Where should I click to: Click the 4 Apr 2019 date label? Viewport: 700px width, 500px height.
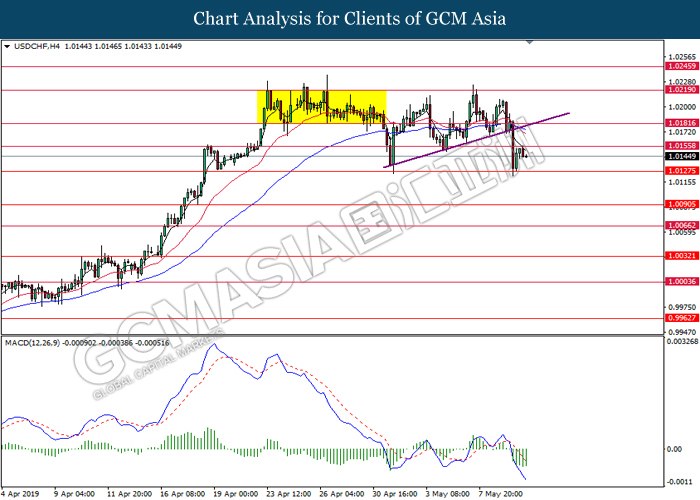point(20,494)
